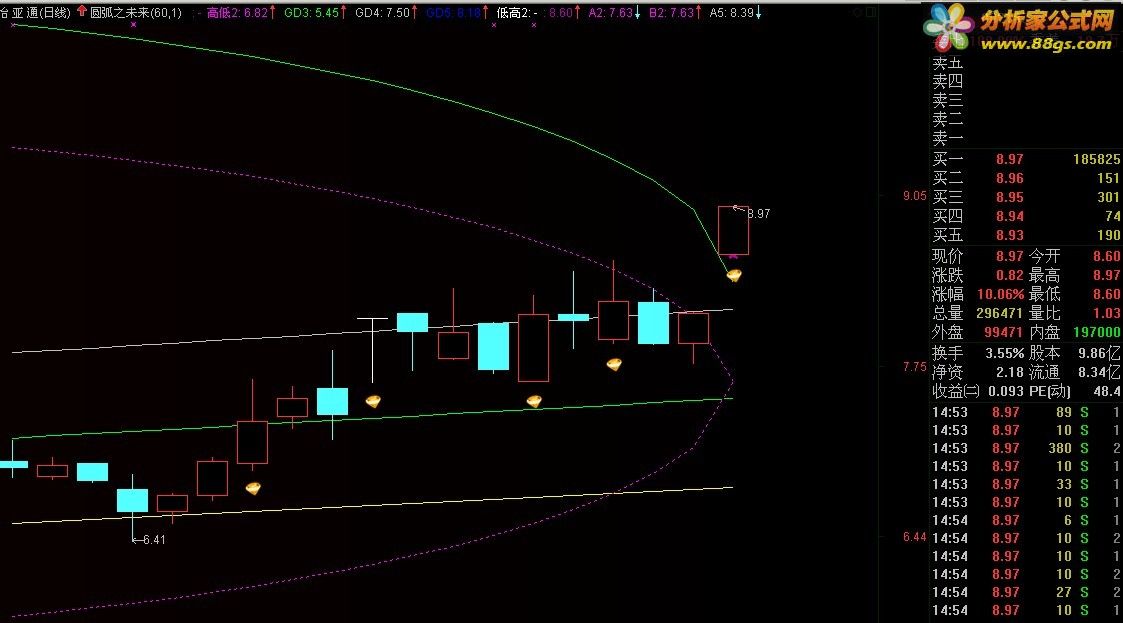1123x623 pixels.
Task: Click the gold diamond marker nearest the 6.41 low
Action: tap(253, 488)
